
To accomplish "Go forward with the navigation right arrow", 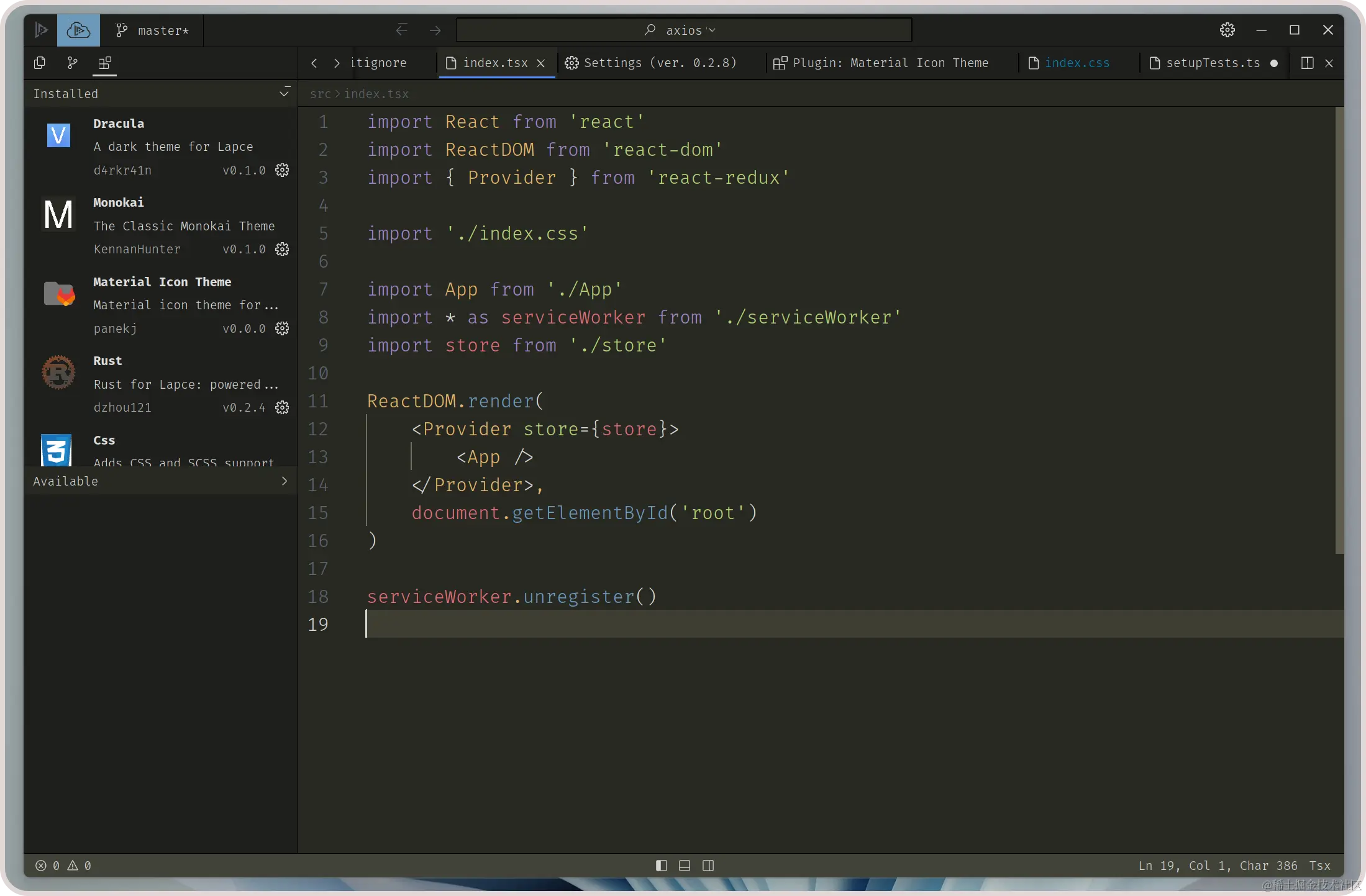I will click(435, 30).
